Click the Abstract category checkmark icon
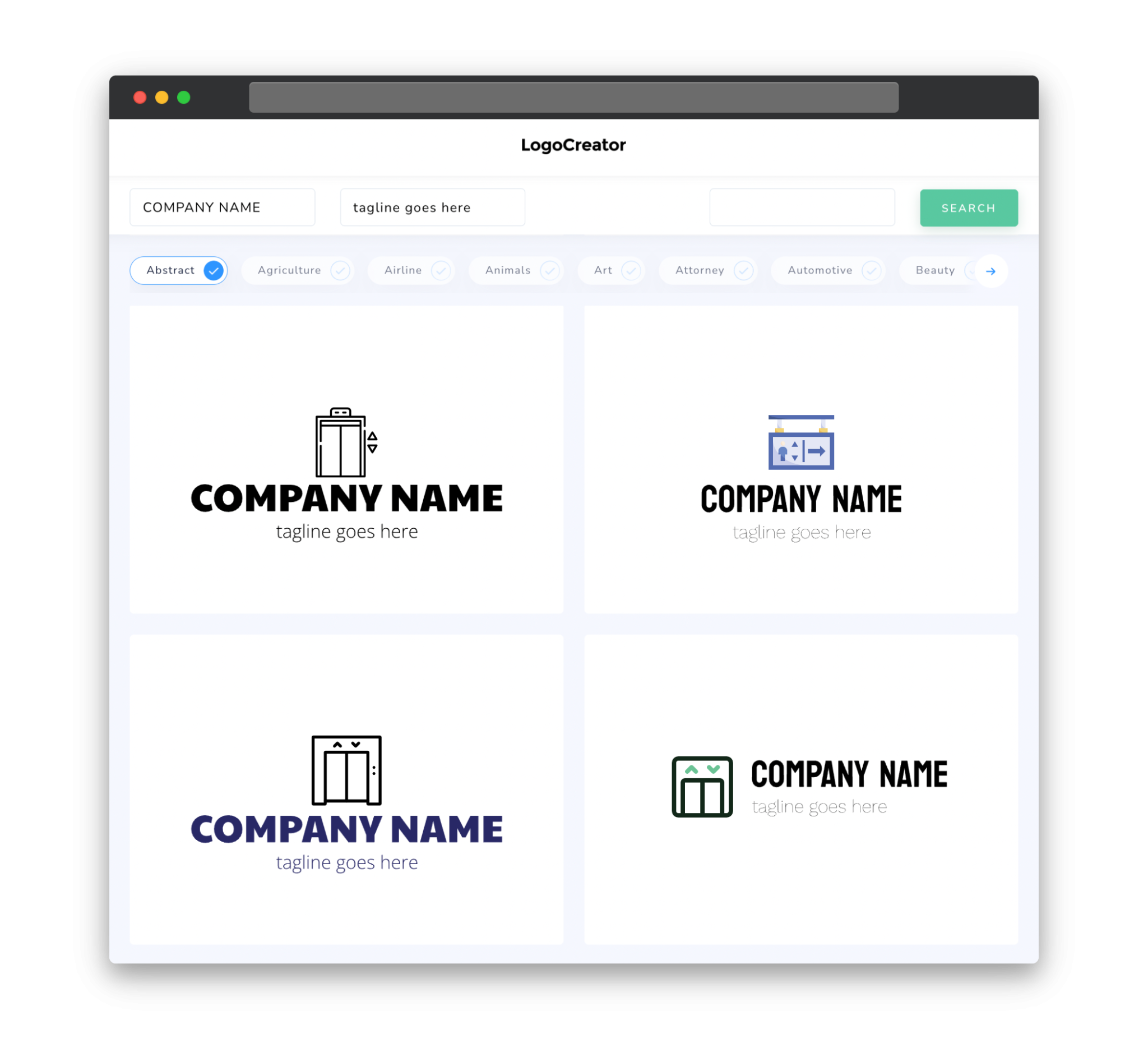 click(x=214, y=270)
